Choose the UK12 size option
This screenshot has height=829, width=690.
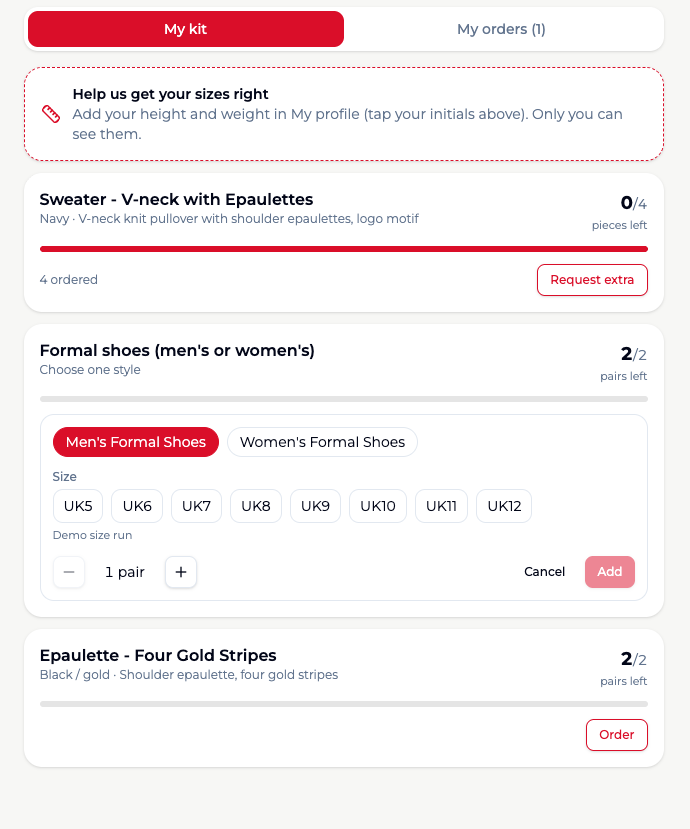504,506
